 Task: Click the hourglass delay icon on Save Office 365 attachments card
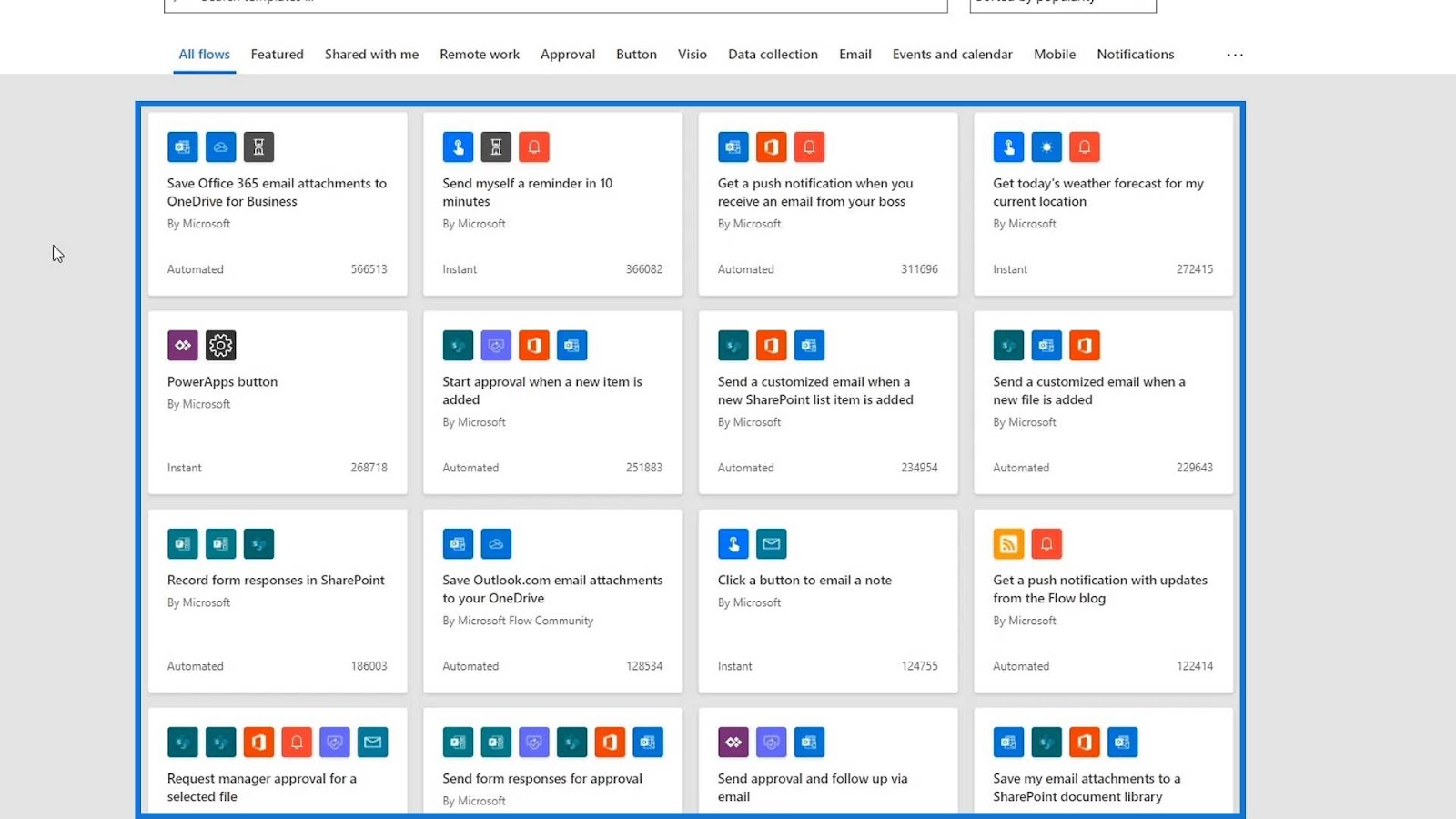258,147
